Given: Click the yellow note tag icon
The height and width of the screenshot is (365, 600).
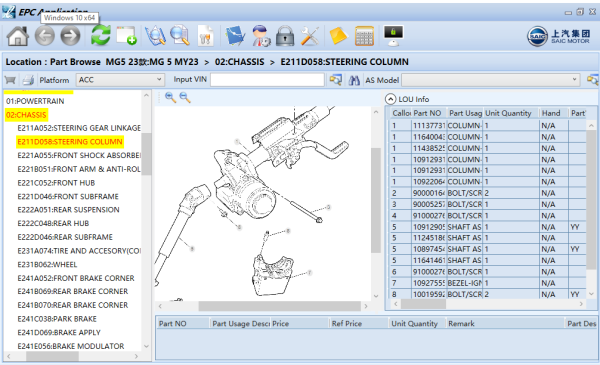Looking at the screenshot, I should pyautogui.click(x=338, y=36).
